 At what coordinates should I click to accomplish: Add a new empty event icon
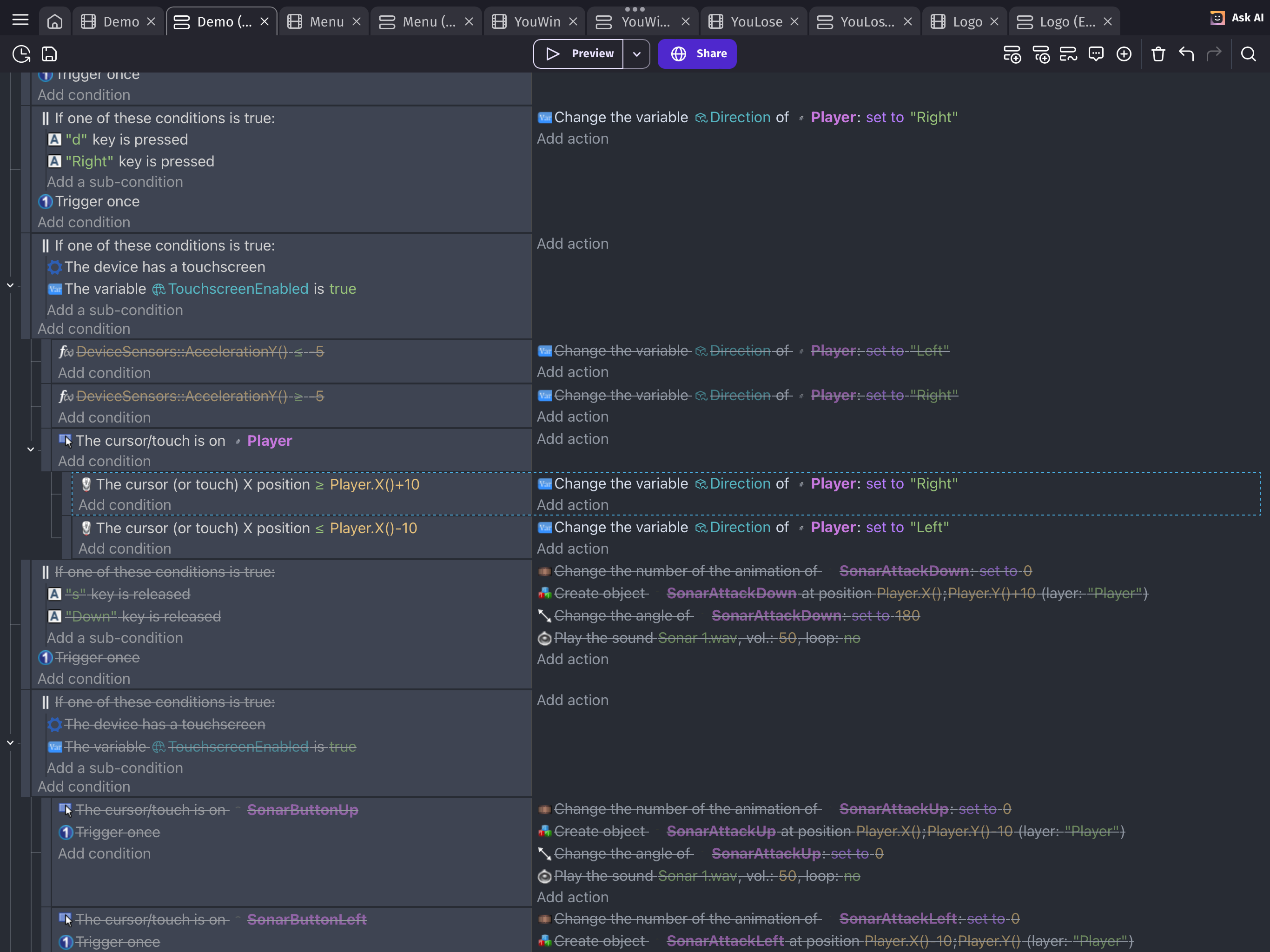(x=1012, y=54)
